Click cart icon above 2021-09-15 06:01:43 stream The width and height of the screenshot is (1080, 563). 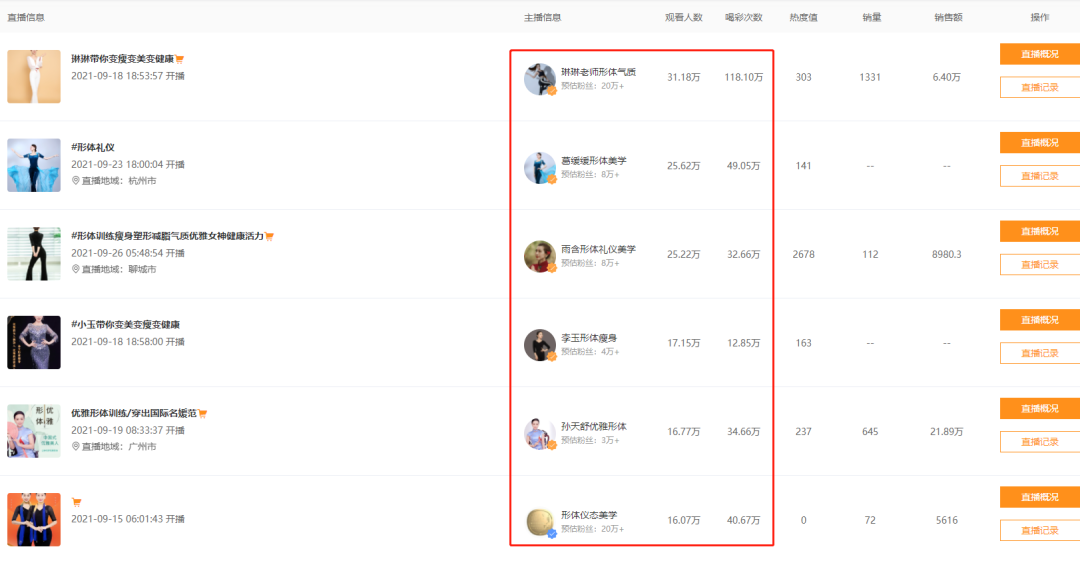(76, 502)
